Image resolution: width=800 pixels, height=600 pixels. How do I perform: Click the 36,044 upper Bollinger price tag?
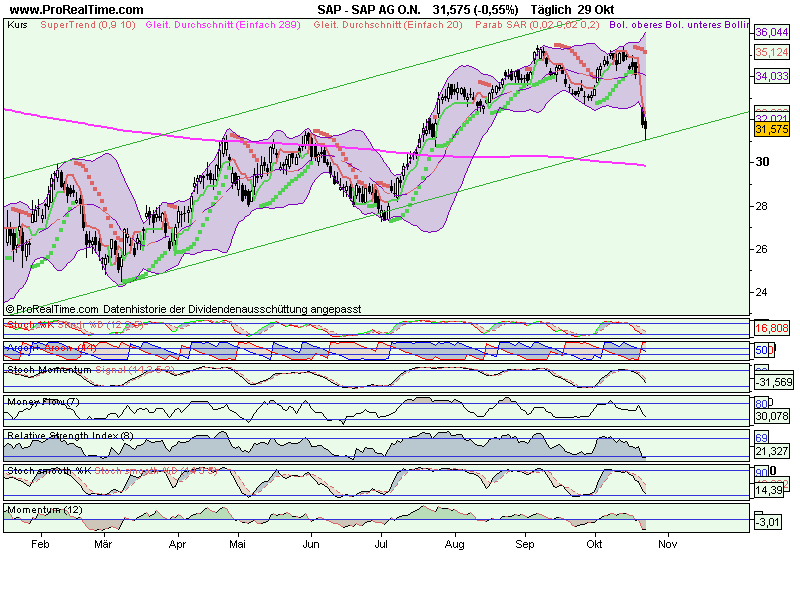[771, 32]
